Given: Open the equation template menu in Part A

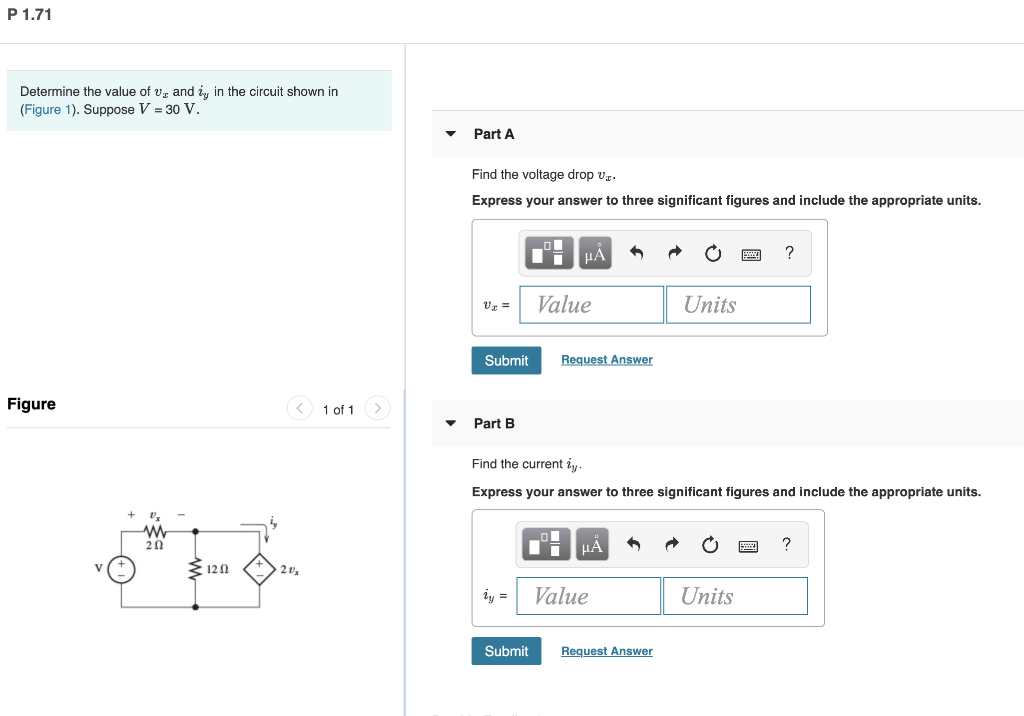Looking at the screenshot, I should pos(546,252).
